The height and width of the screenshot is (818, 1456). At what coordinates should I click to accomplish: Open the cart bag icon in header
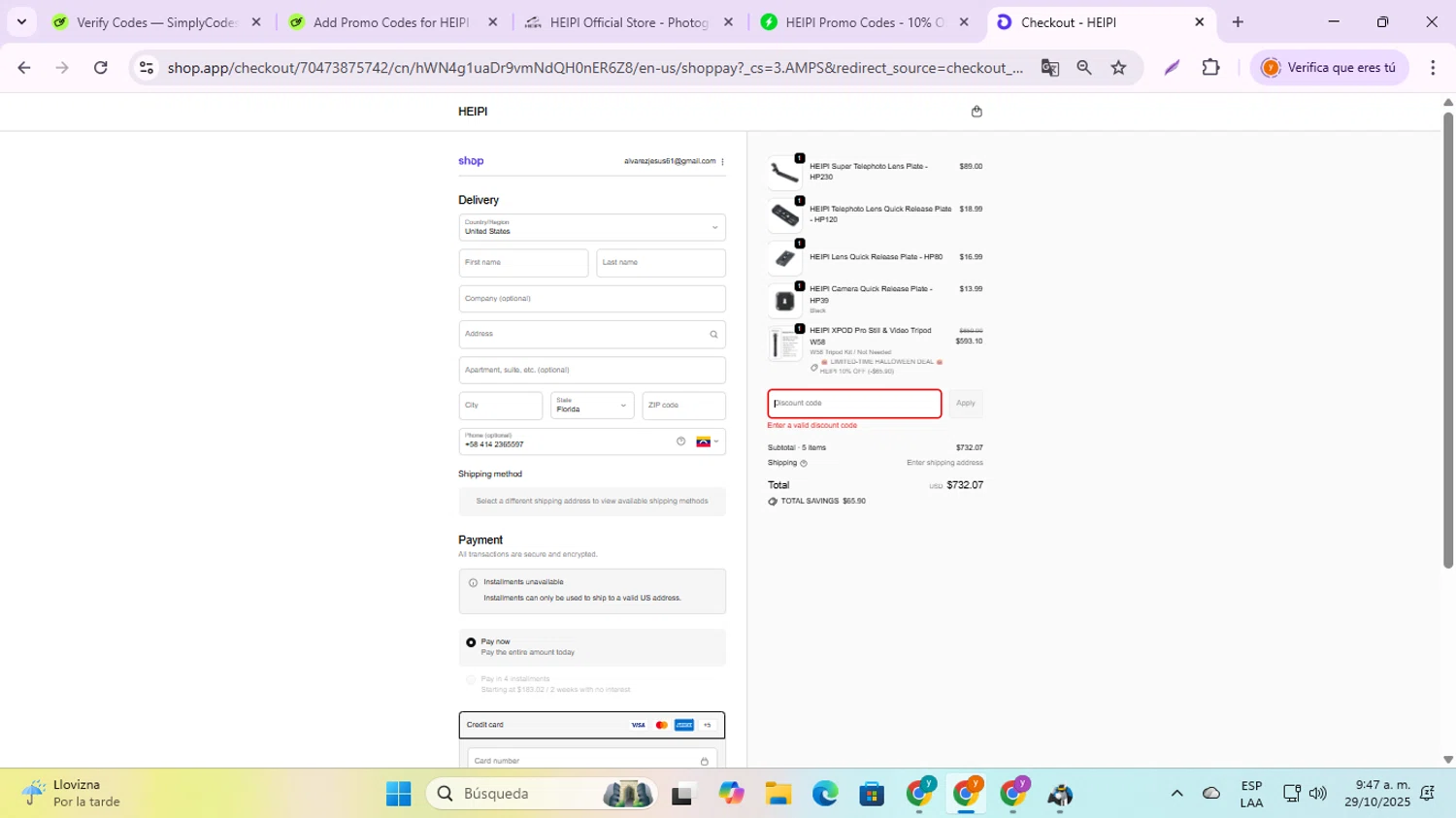[x=976, y=112]
